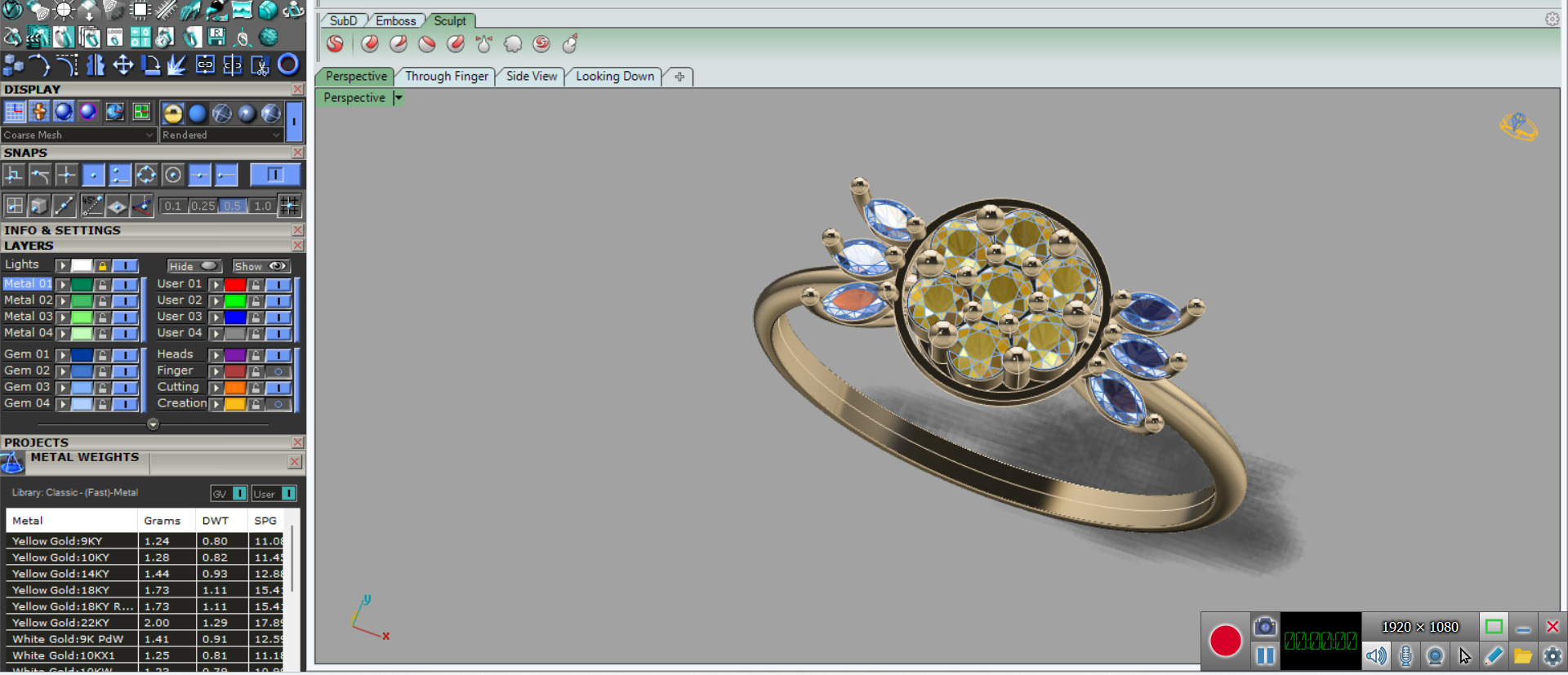Open the Emboss toolbar tab
Viewport: 1568px width, 675px height.
[395, 20]
